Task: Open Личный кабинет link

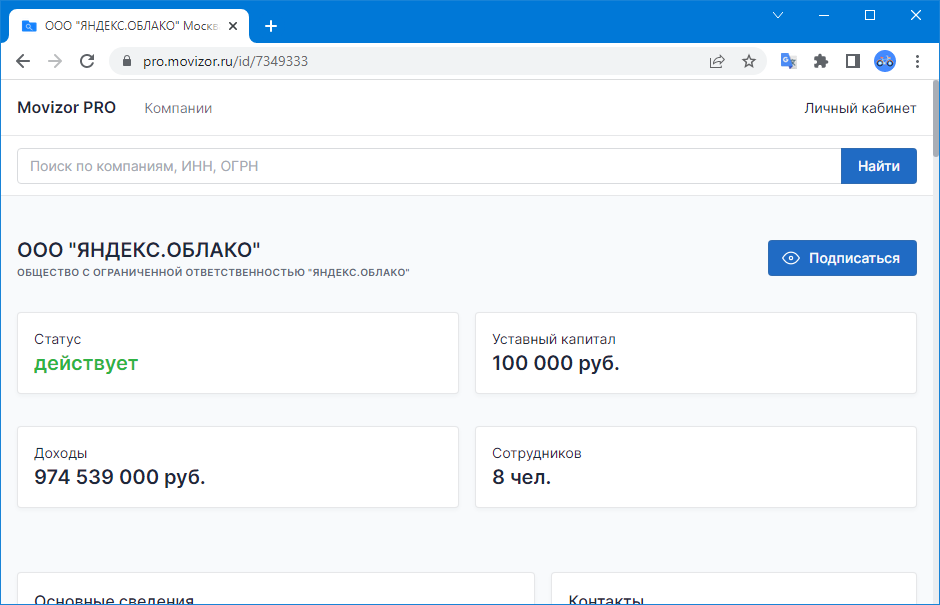Action: pos(860,108)
